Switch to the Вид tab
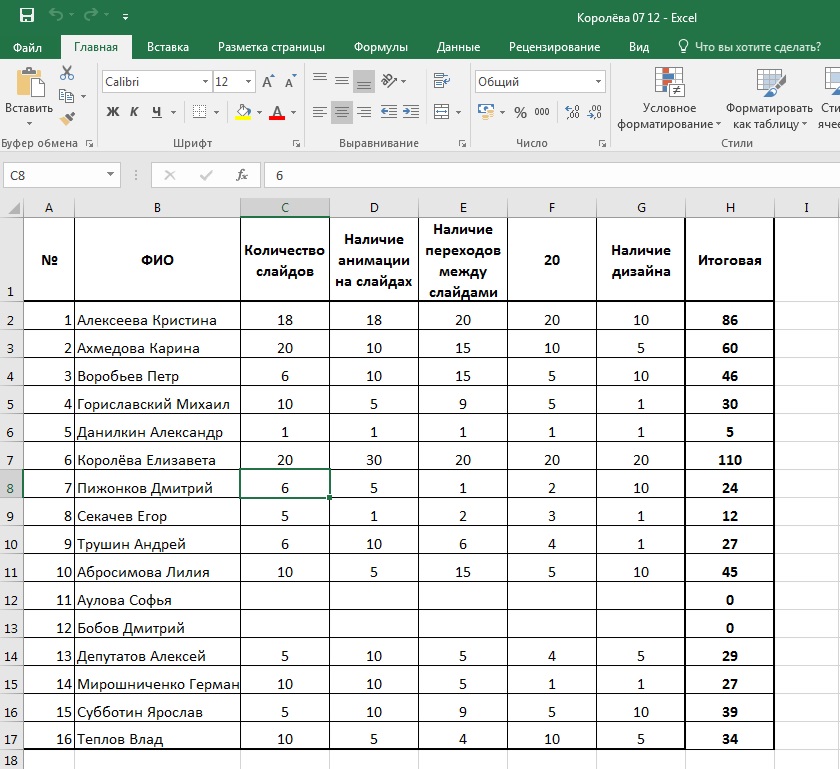Image resolution: width=840 pixels, height=769 pixels. pyautogui.click(x=639, y=47)
